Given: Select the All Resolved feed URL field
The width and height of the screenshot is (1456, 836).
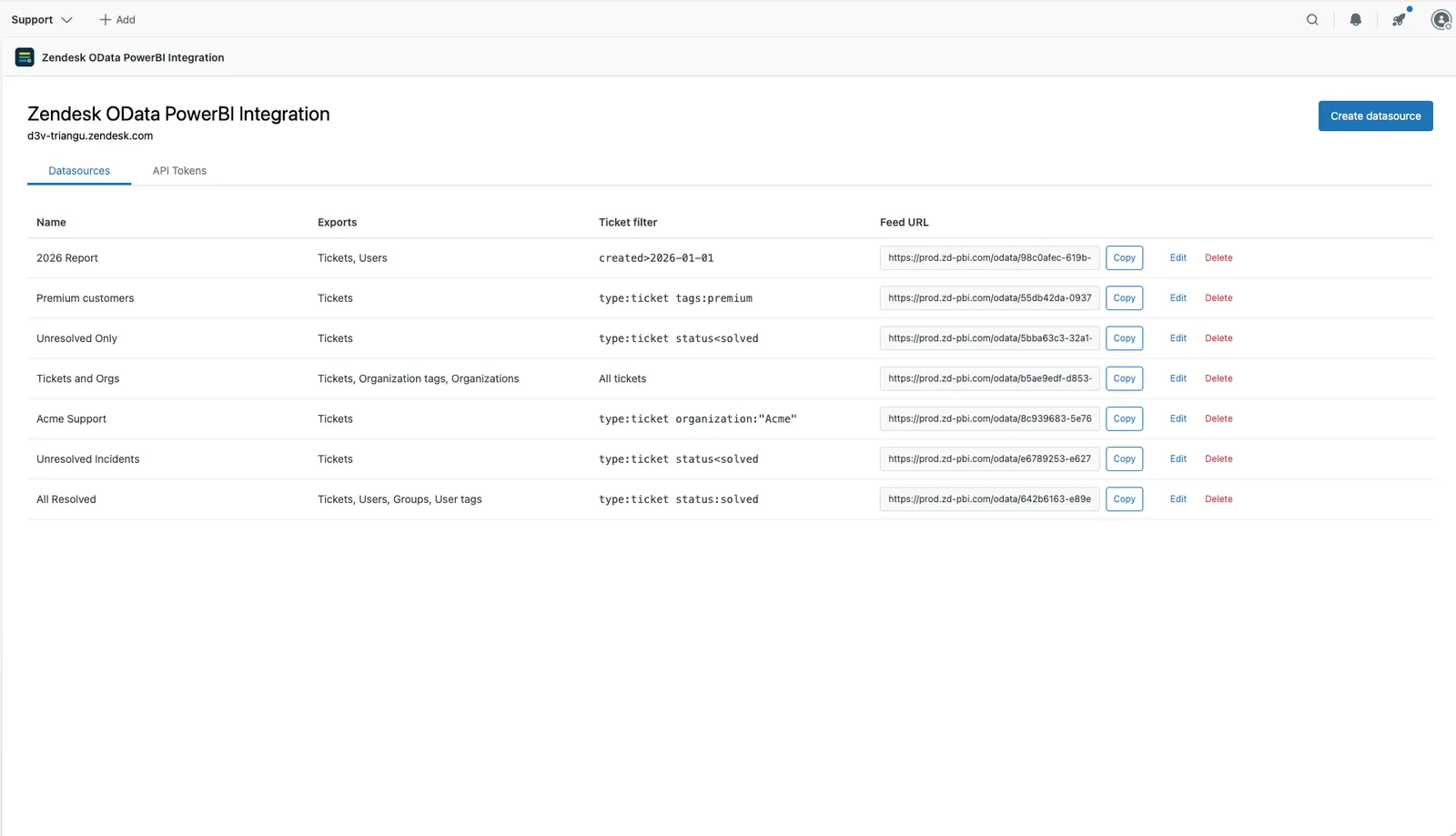Looking at the screenshot, I should (x=990, y=499).
